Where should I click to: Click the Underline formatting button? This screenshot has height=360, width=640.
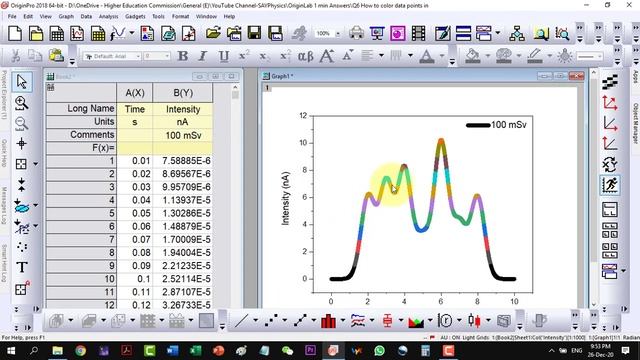223,56
